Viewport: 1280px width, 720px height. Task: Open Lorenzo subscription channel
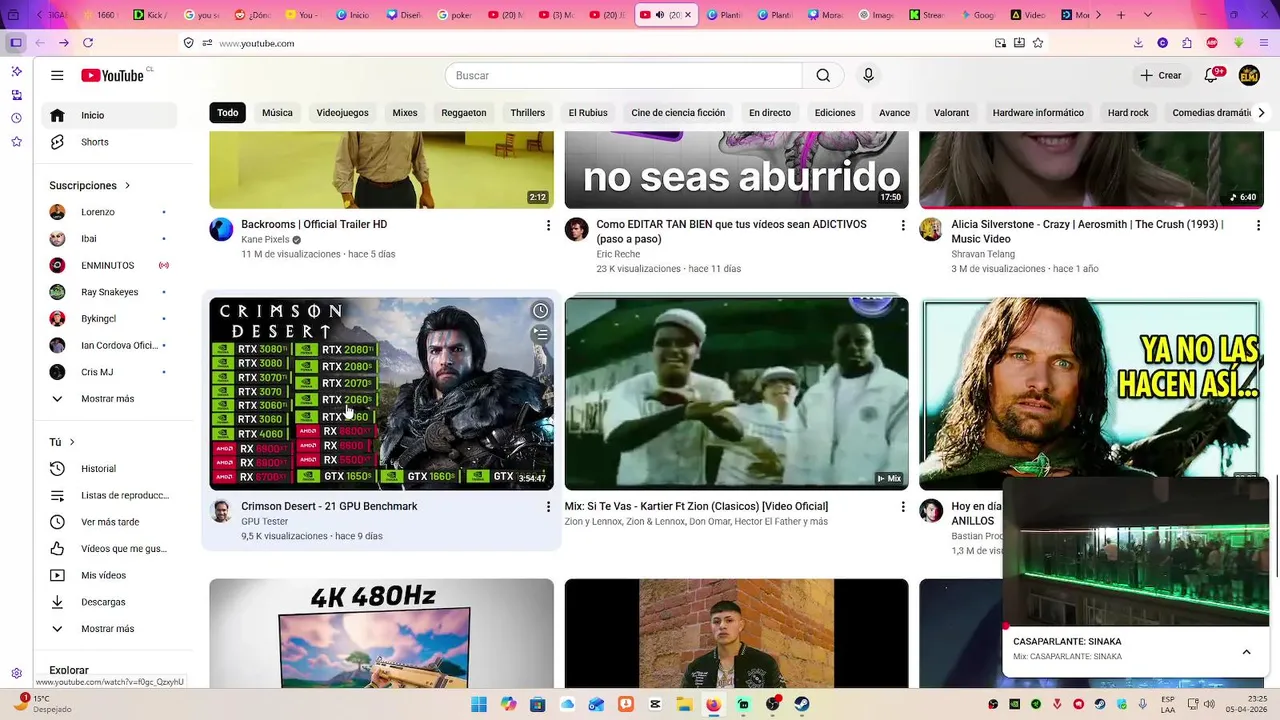pos(109,212)
